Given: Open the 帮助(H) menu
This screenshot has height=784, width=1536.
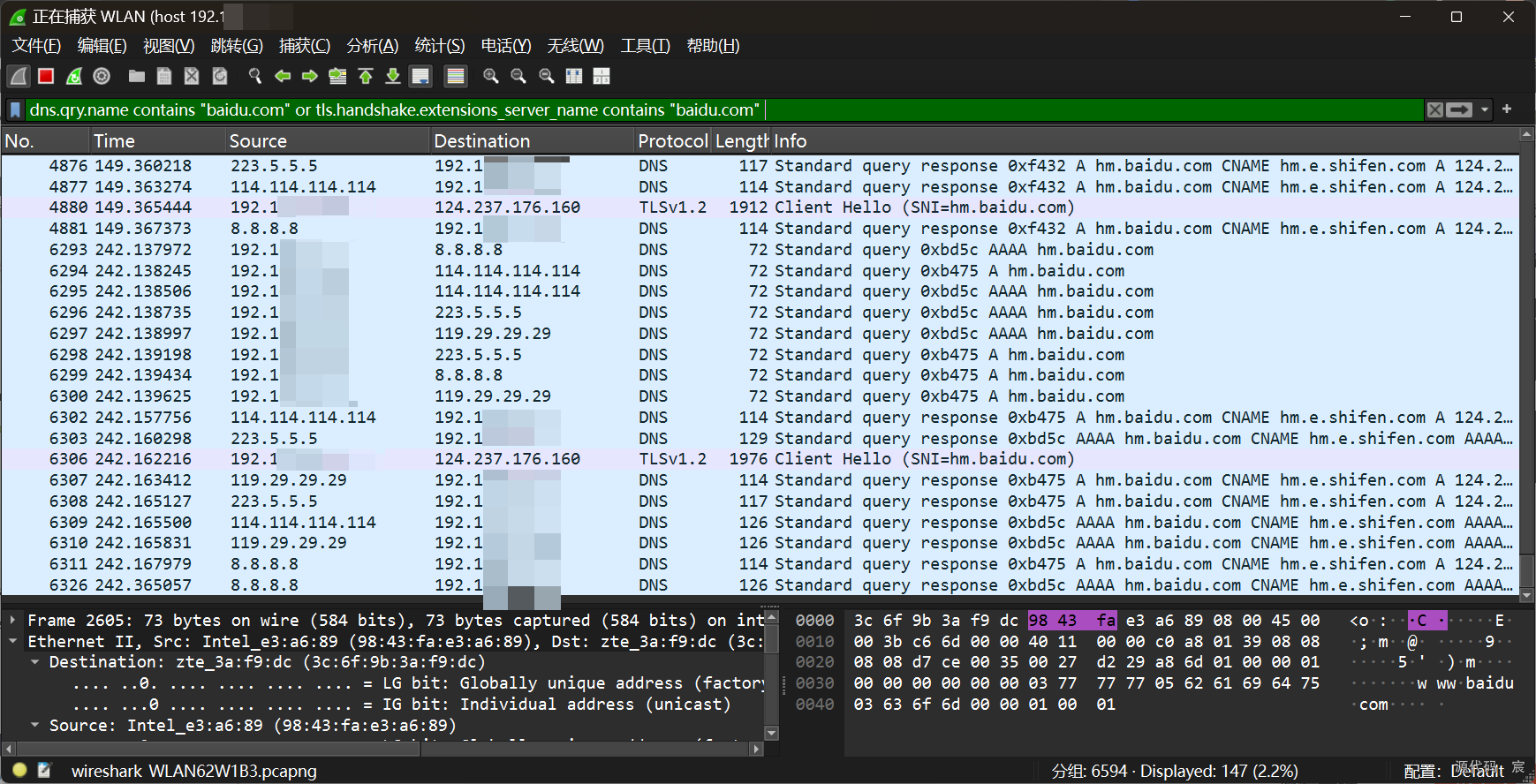Looking at the screenshot, I should point(713,45).
